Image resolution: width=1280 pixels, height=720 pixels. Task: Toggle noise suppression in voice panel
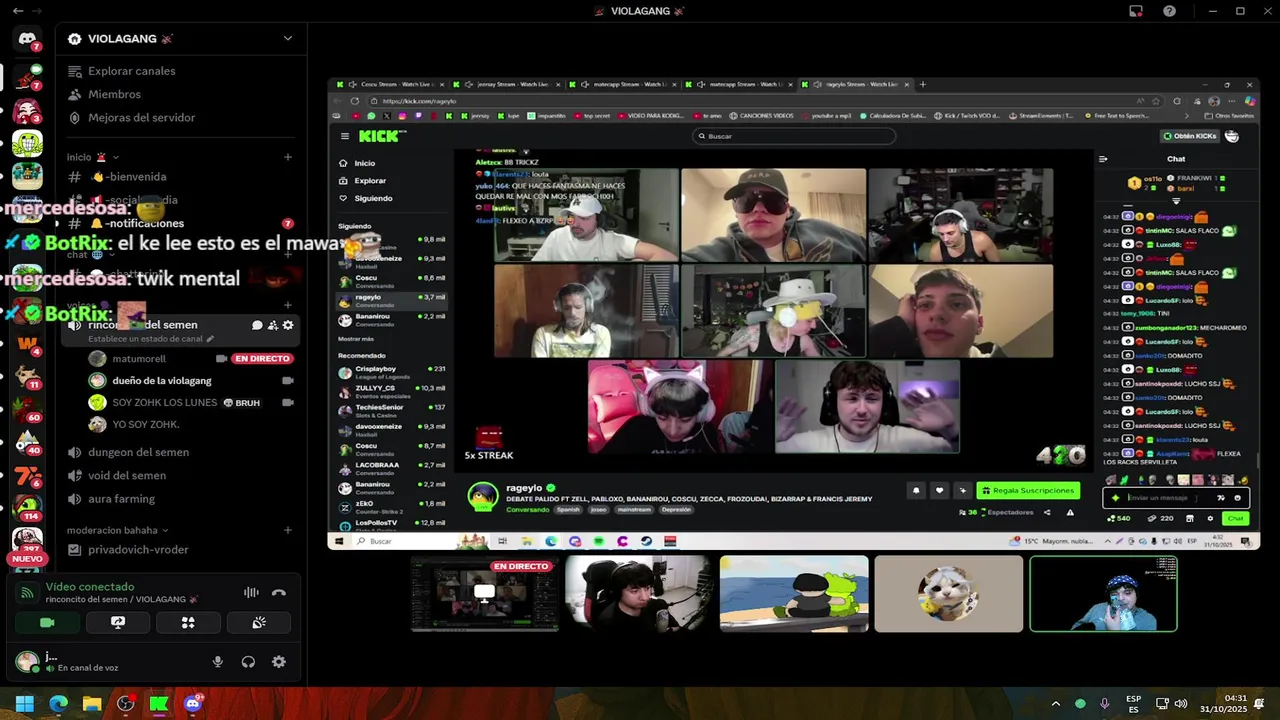point(251,593)
